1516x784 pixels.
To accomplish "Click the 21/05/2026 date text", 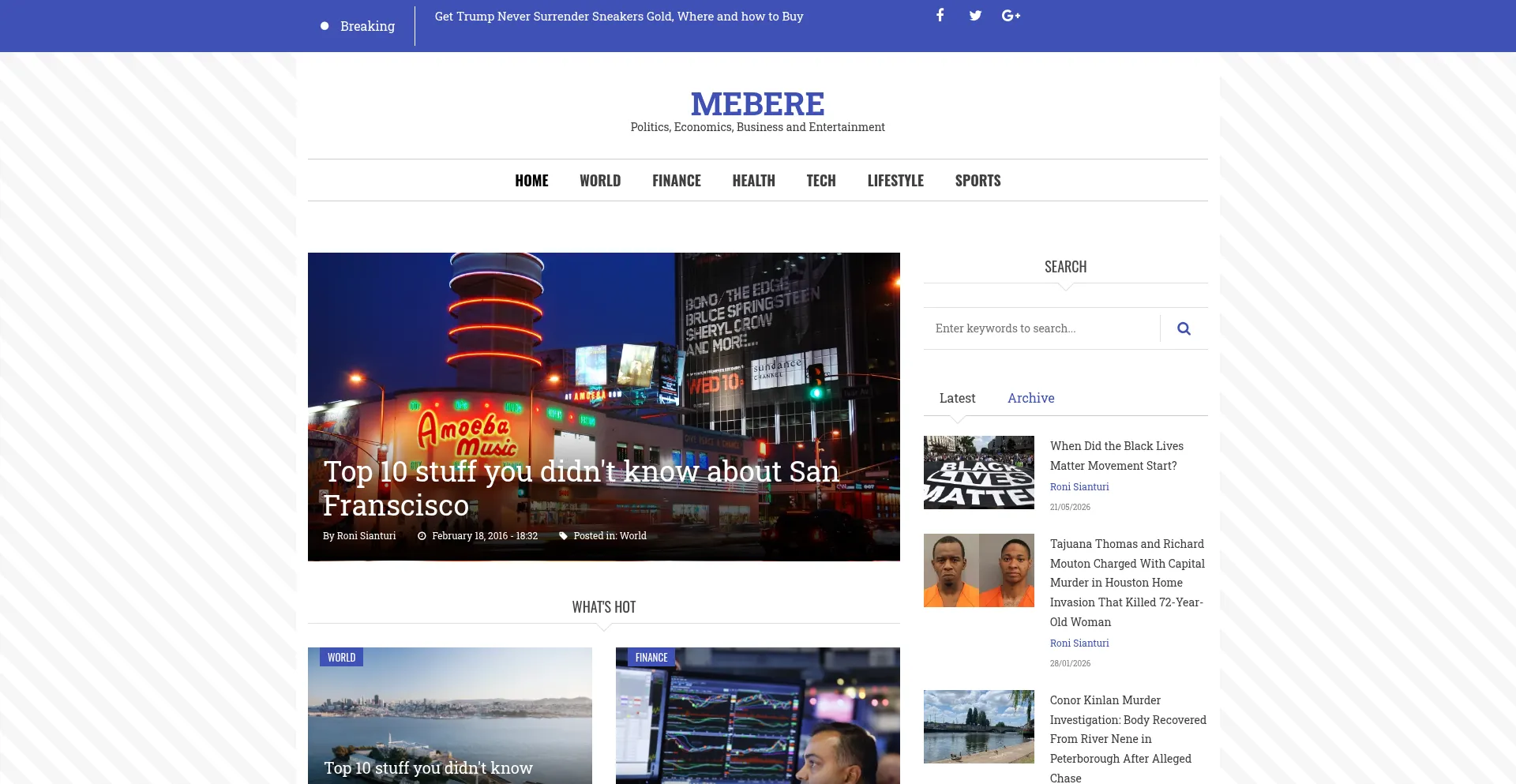I will 1070,508.
